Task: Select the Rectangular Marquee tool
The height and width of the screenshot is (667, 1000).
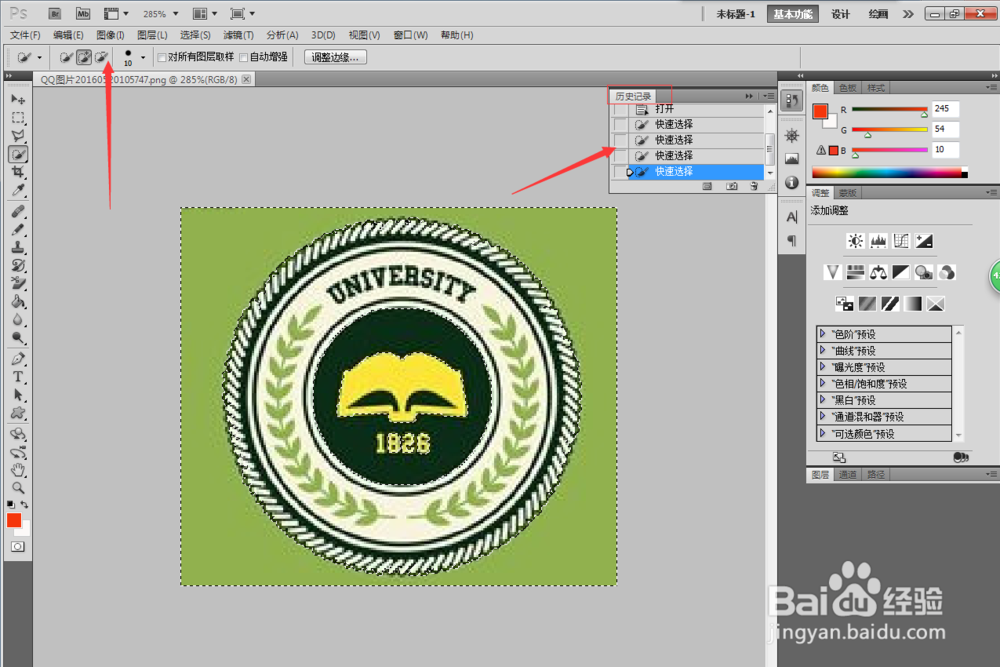Action: coord(18,118)
